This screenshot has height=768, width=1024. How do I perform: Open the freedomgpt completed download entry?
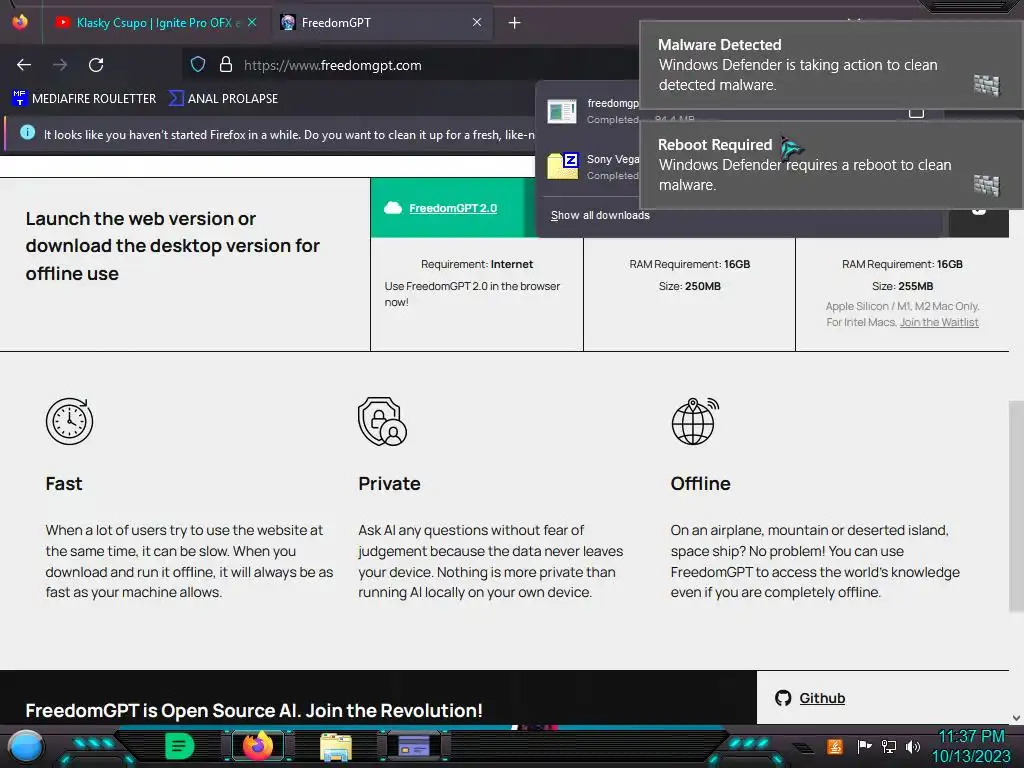click(x=591, y=111)
